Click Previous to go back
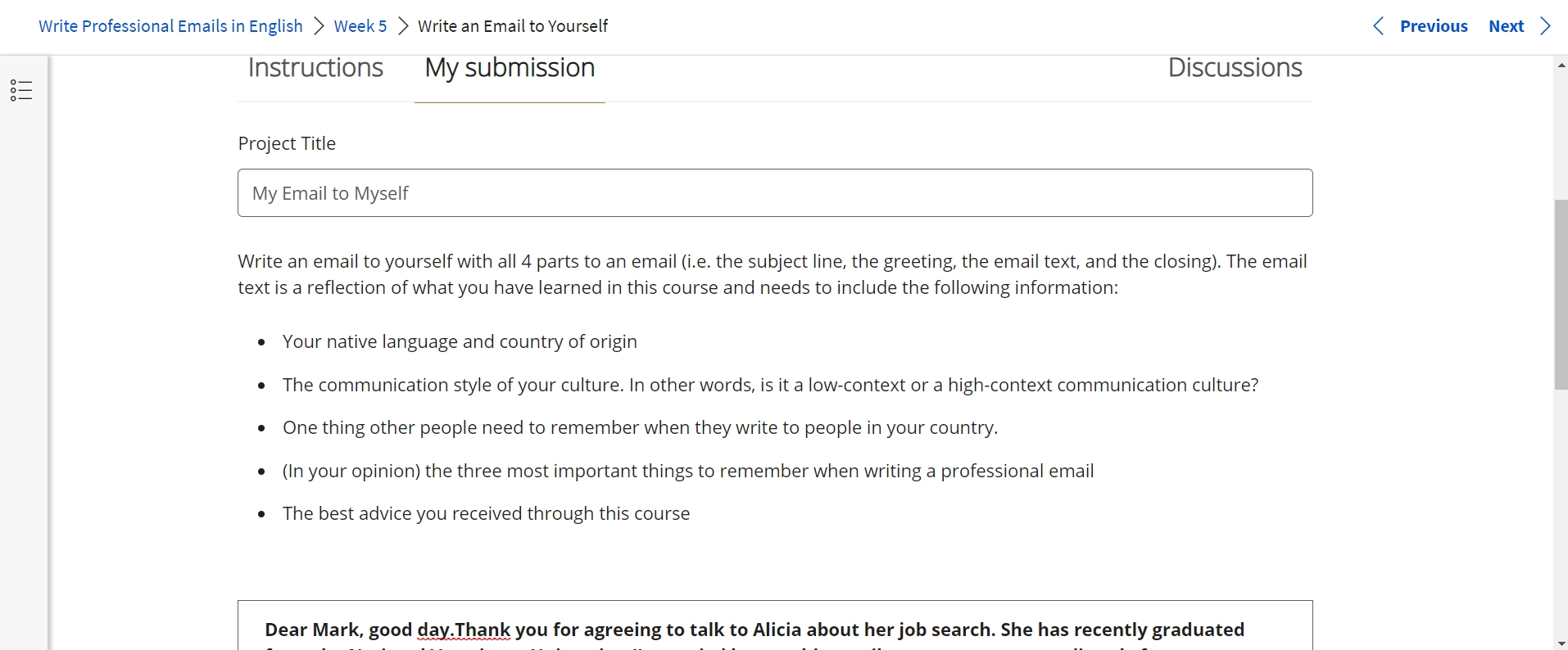 click(x=1434, y=25)
